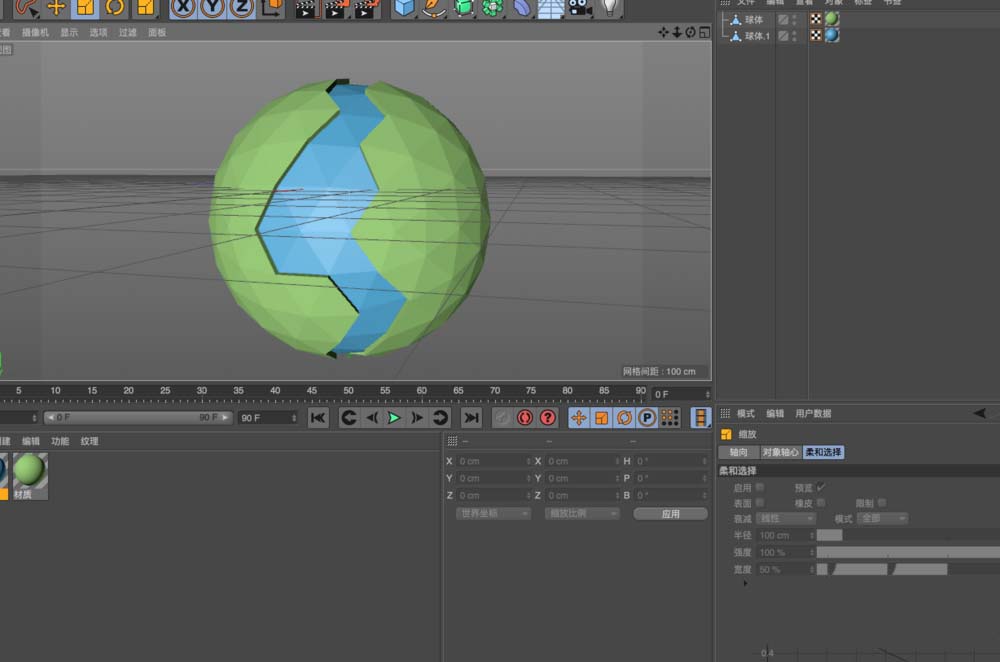Select the Move tool
Image resolution: width=1000 pixels, height=662 pixels.
pyautogui.click(x=56, y=8)
